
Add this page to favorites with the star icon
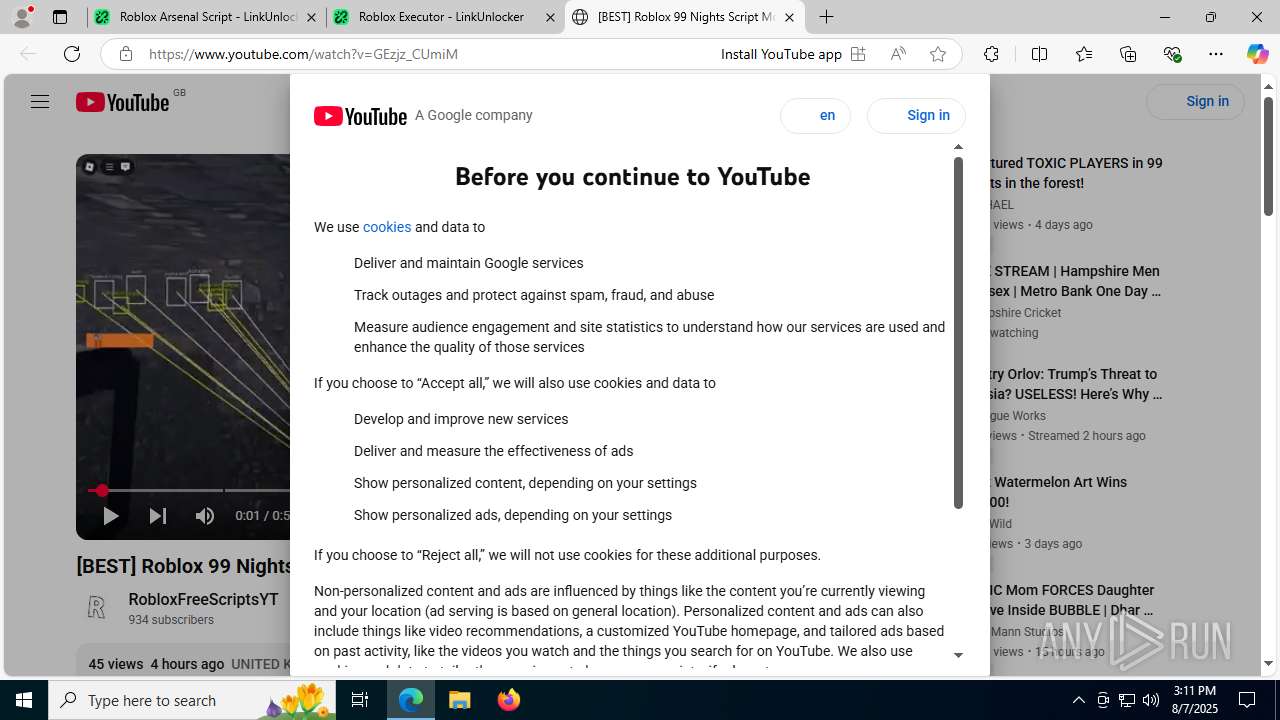click(938, 54)
